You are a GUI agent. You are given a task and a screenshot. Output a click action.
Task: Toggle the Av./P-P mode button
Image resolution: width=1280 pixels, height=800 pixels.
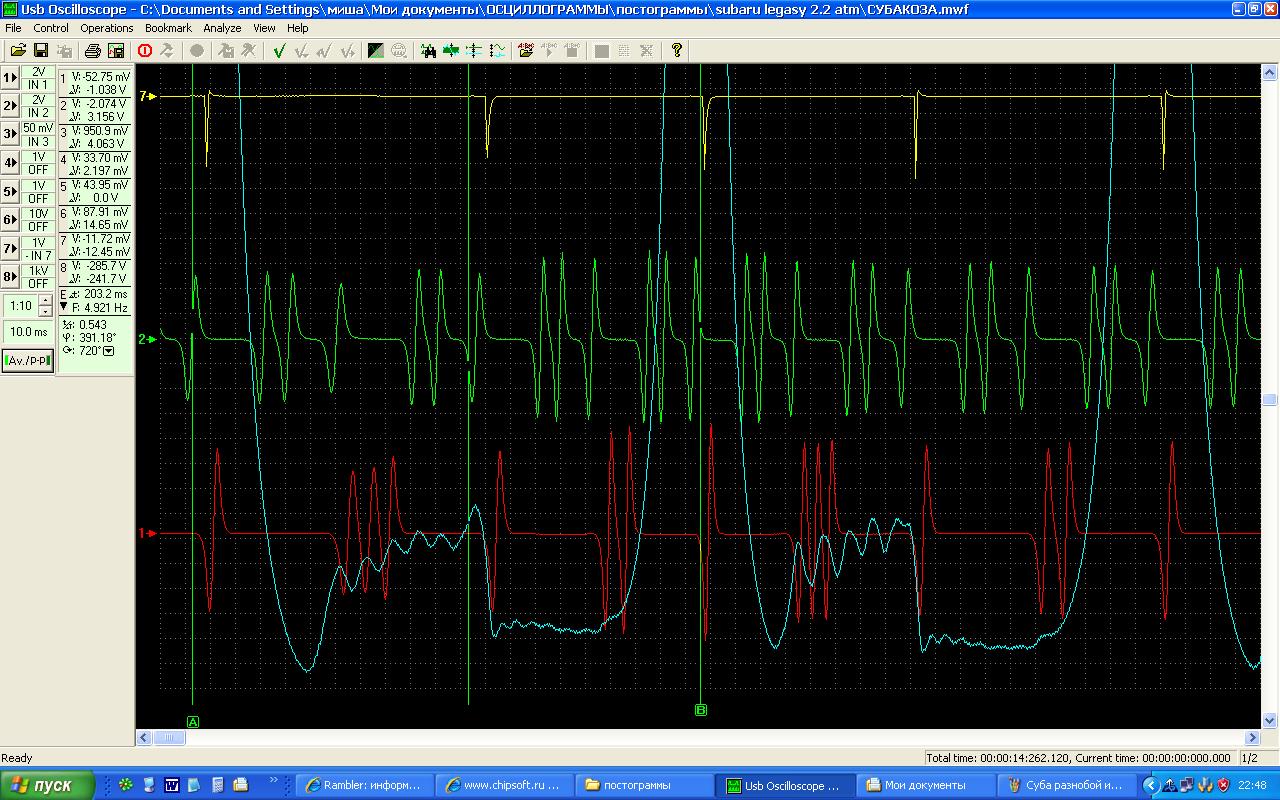click(x=28, y=361)
